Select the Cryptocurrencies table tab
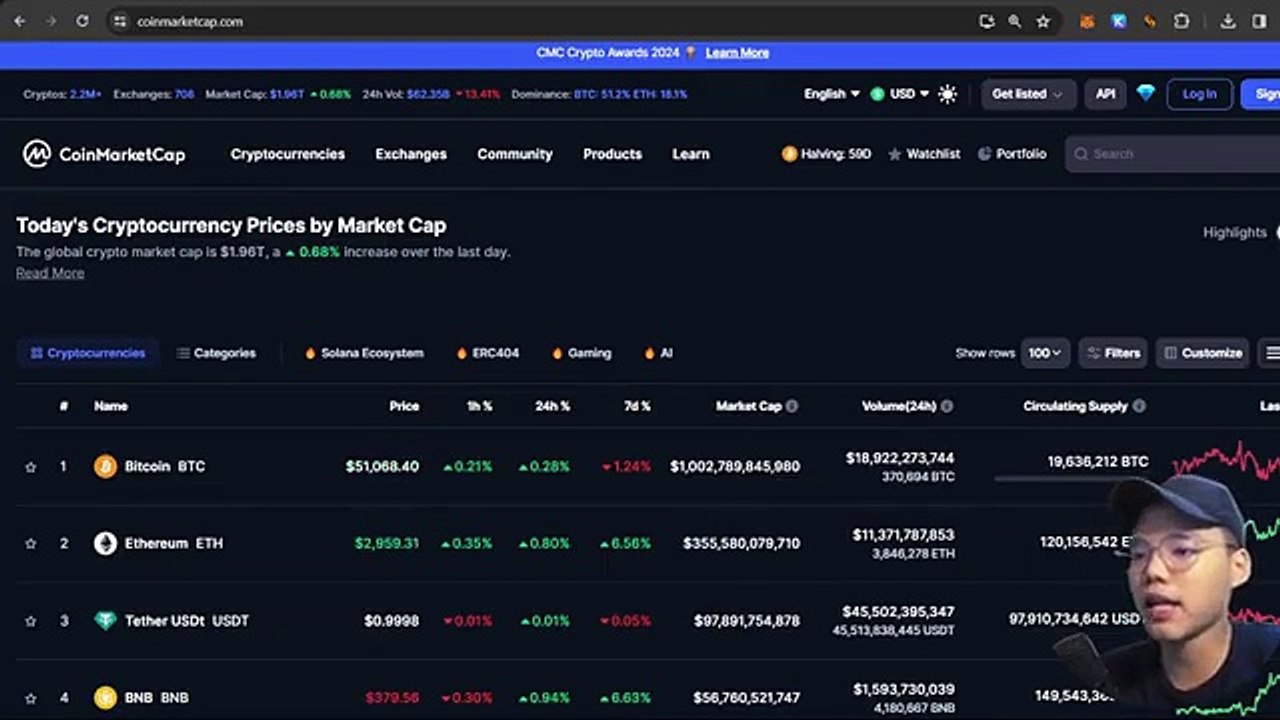This screenshot has width=1280, height=720. coord(88,353)
